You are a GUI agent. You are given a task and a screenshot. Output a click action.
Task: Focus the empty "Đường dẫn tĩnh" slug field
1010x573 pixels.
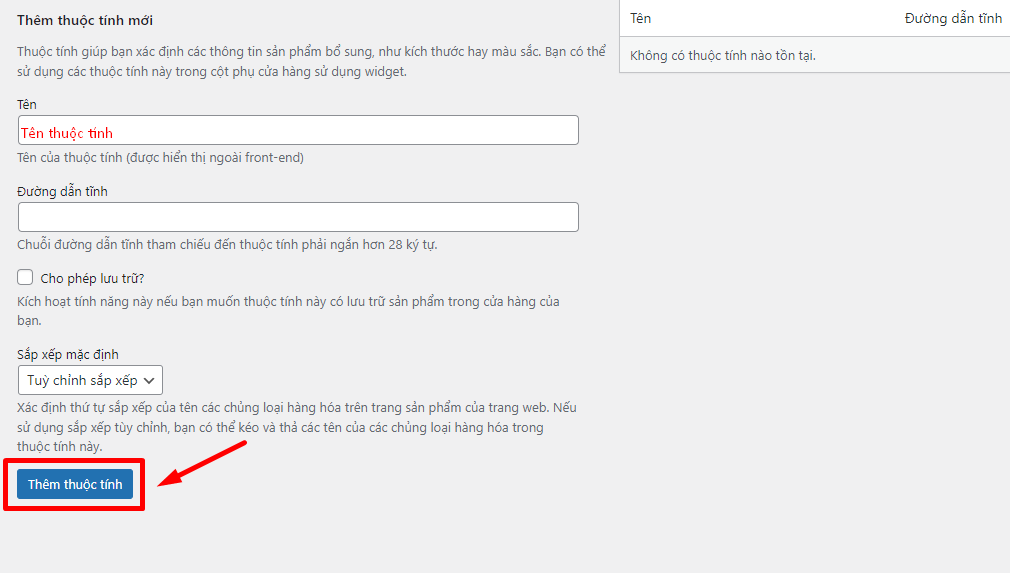pos(298,217)
